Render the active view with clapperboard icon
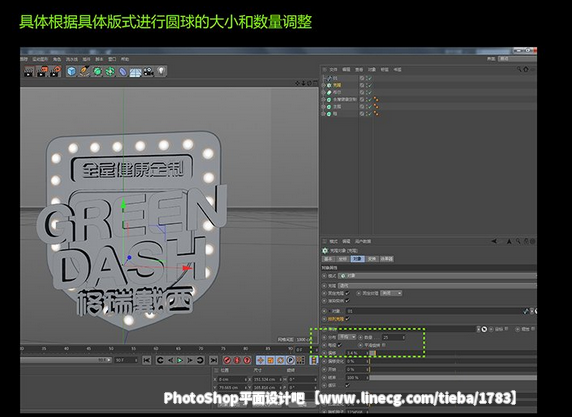Image resolution: width=572 pixels, height=417 pixels. point(29,71)
